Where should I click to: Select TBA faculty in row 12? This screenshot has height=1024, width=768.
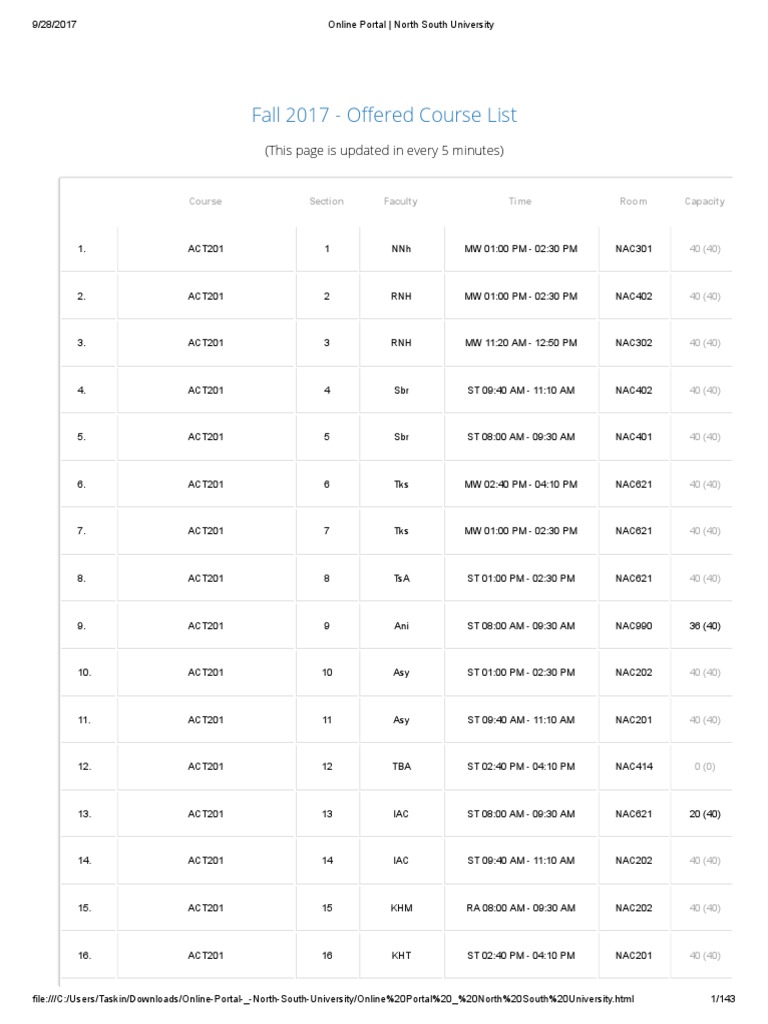(401, 767)
